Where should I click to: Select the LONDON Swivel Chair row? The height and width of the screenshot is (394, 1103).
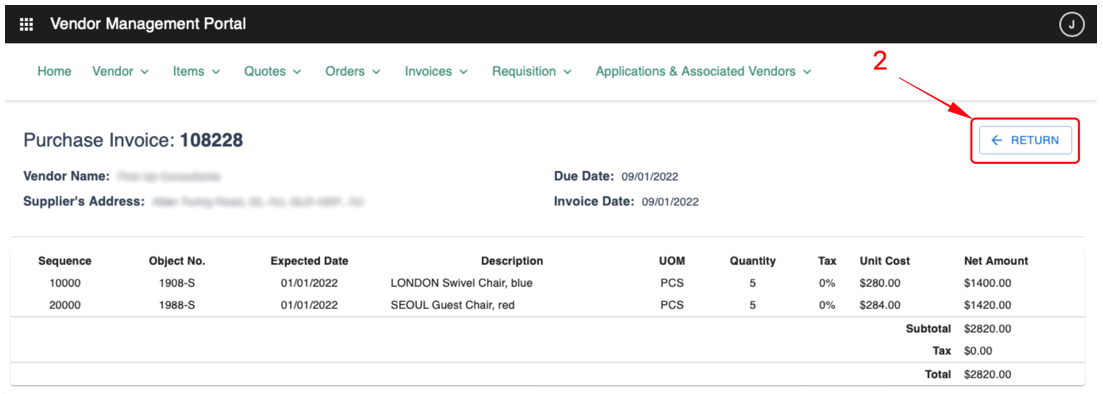(547, 283)
